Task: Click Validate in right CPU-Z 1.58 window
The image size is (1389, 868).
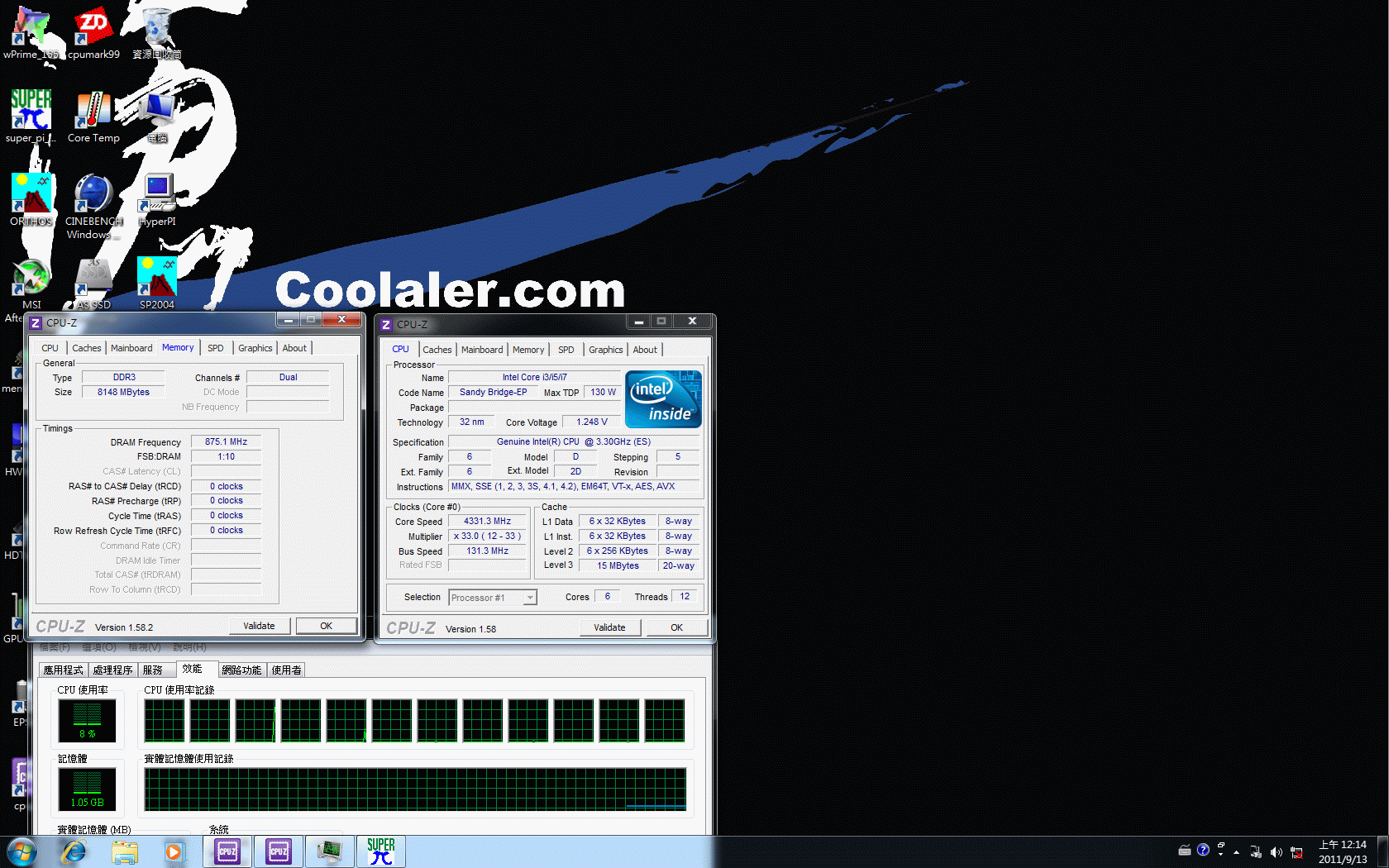Action: point(609,627)
